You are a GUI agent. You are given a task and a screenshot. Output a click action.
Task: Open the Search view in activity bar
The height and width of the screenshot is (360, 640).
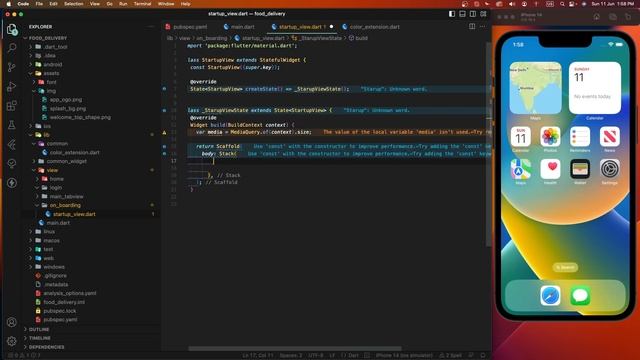click(11, 48)
